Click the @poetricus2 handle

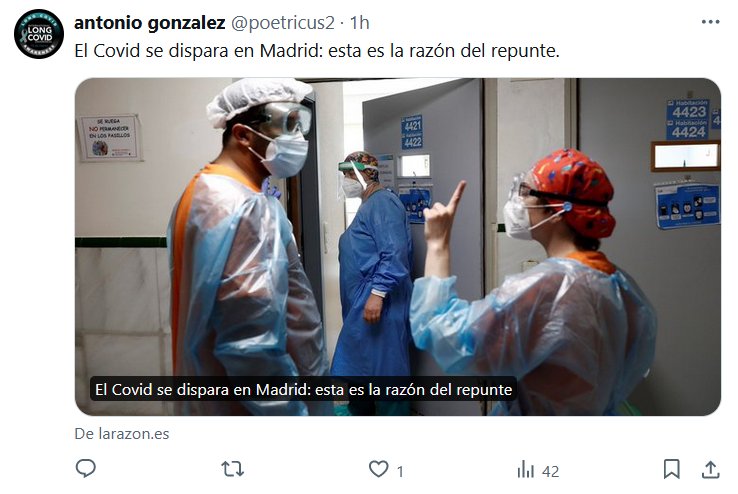point(283,23)
